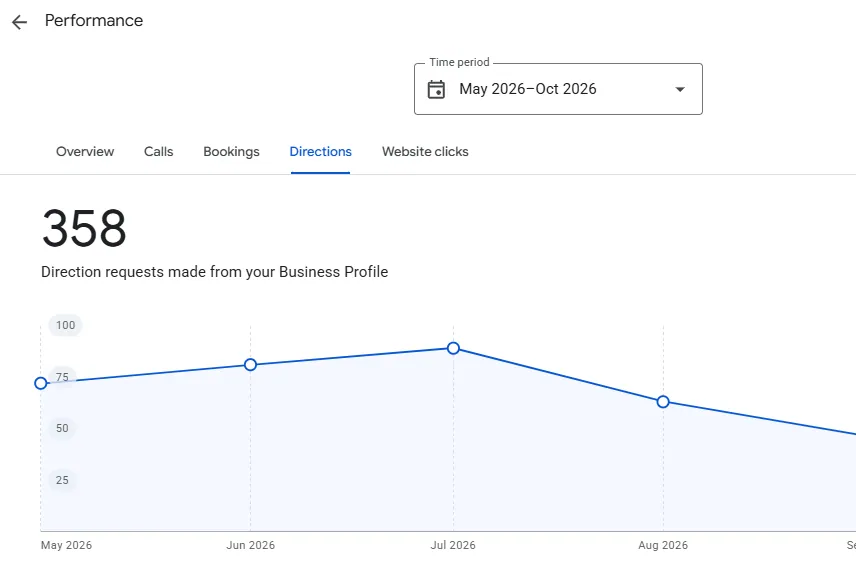Screen dimensions: 856x566
Task: Go back using the Performance arrow
Action: tap(20, 22)
